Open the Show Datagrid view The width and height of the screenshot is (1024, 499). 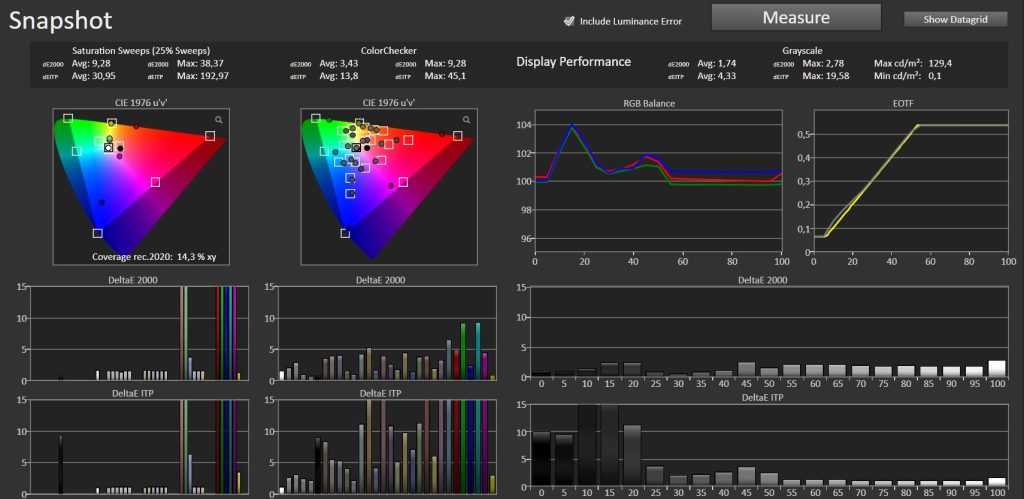(955, 20)
